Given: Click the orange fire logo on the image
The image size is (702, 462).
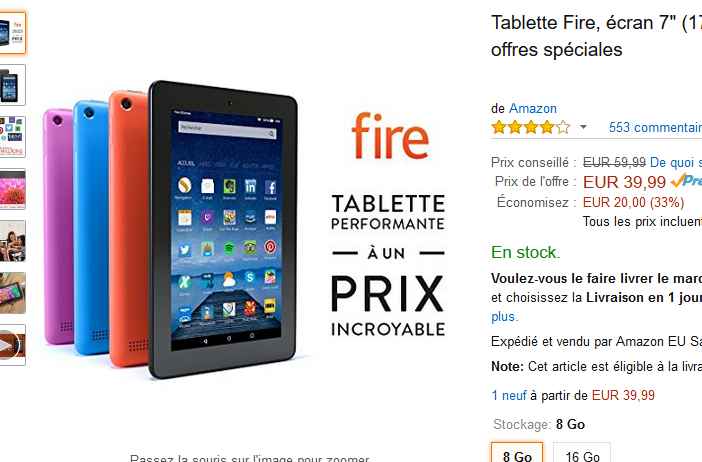Looking at the screenshot, I should click(390, 136).
